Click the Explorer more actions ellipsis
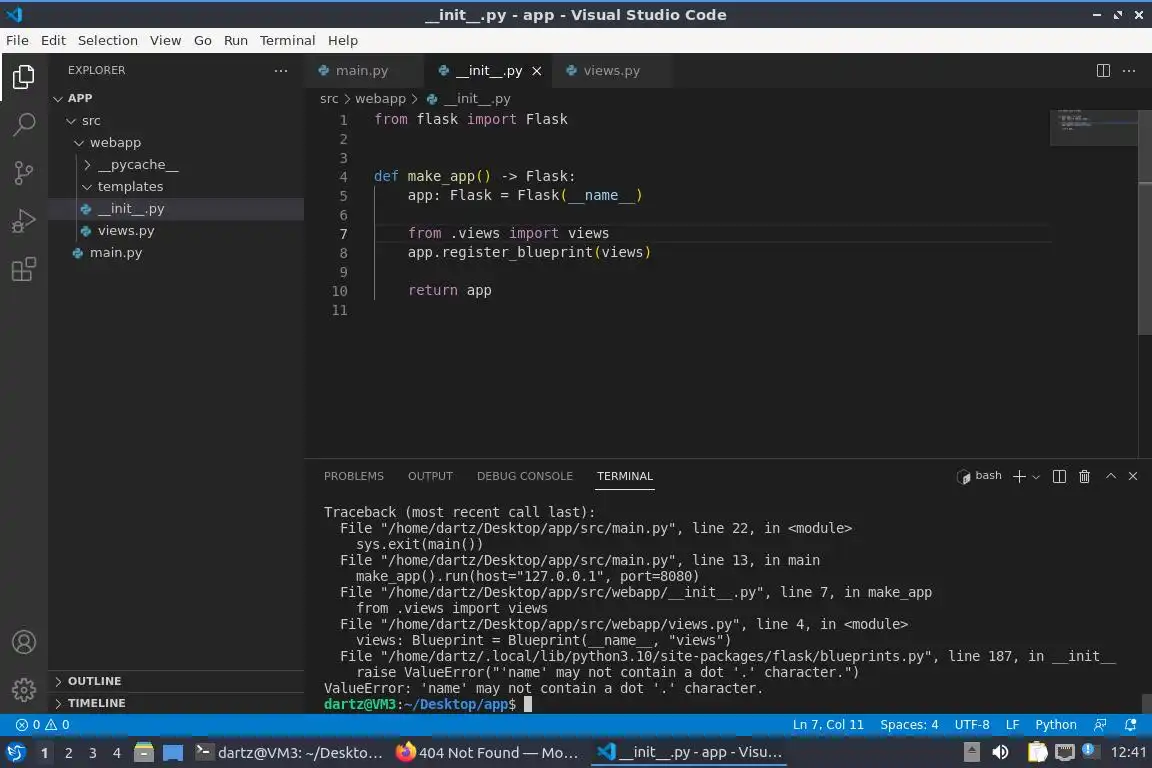The width and height of the screenshot is (1152, 768). point(281,71)
